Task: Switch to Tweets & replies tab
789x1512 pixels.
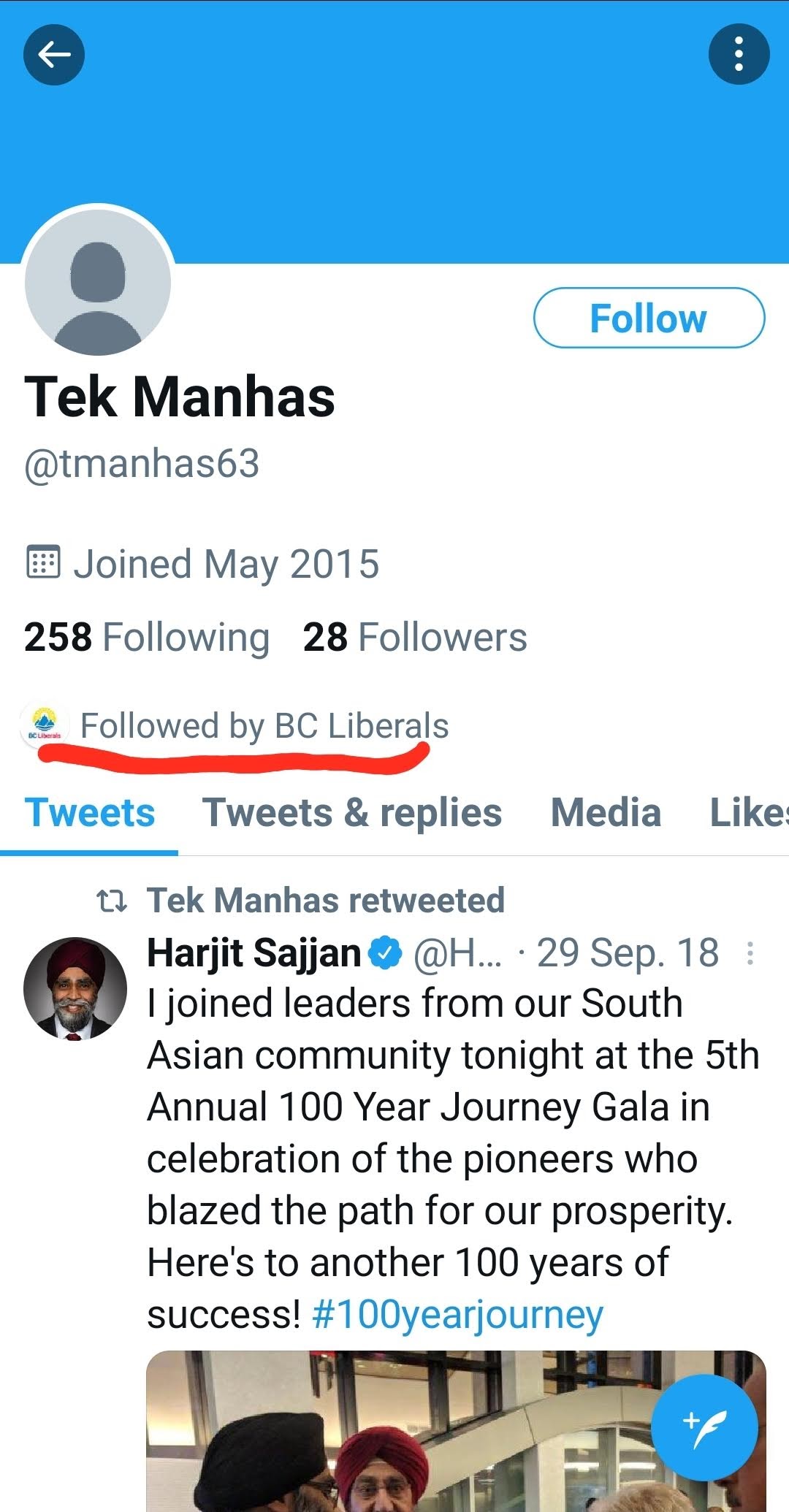Action: [352, 814]
